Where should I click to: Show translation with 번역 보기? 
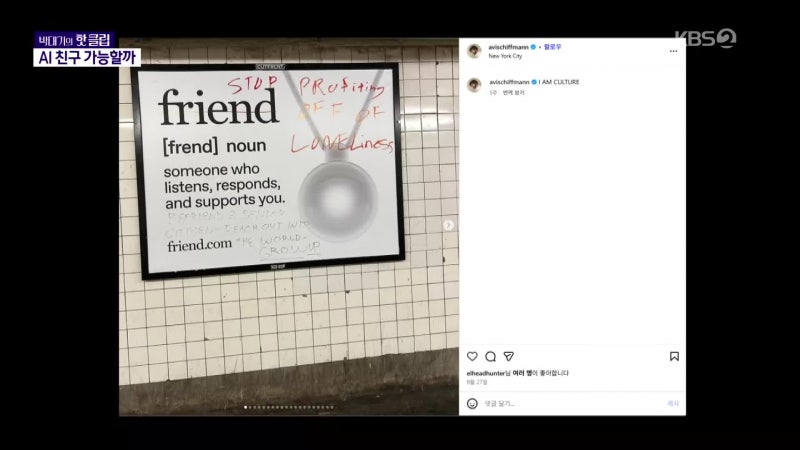pyautogui.click(x=513, y=93)
